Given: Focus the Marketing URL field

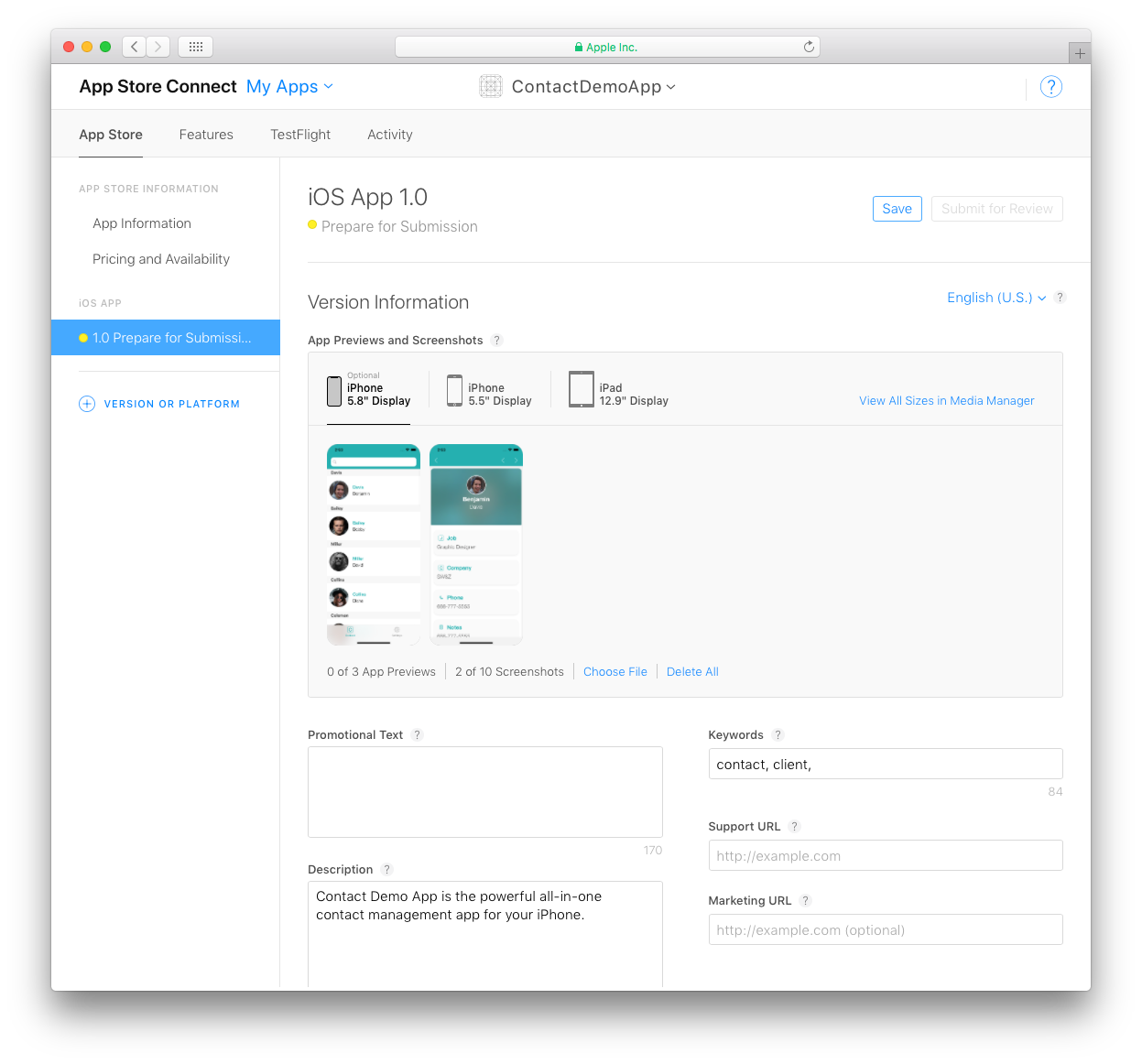Looking at the screenshot, I should pos(886,929).
